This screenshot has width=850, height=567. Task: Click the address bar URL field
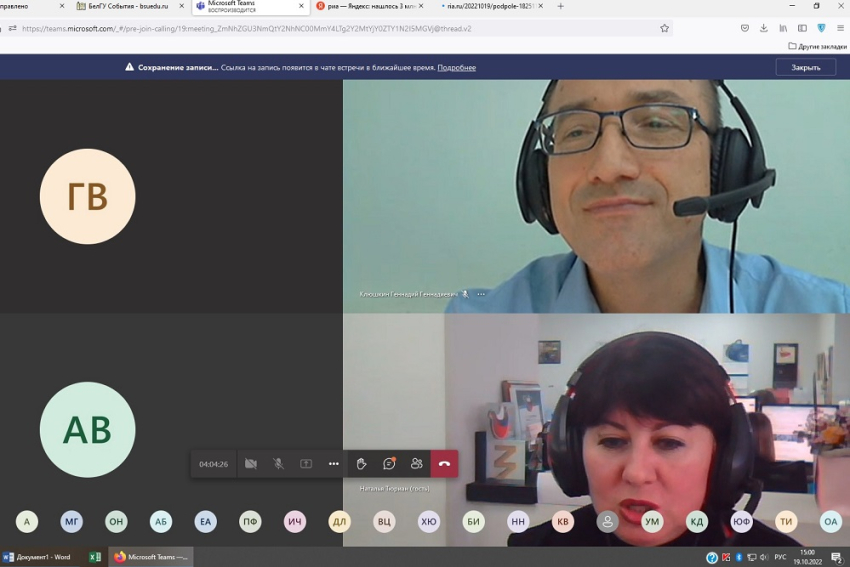[x=340, y=28]
